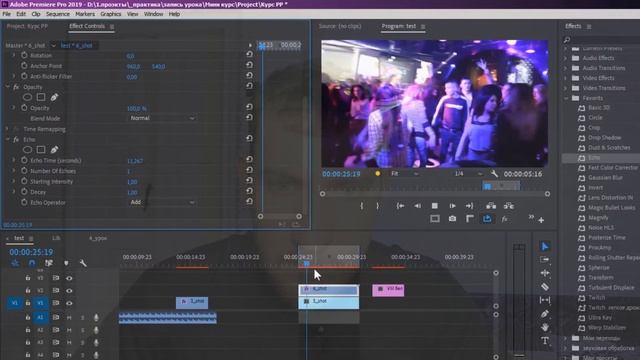Click the Opacity rectangle mask tool
640x360 pixels.
pyautogui.click(x=41, y=97)
